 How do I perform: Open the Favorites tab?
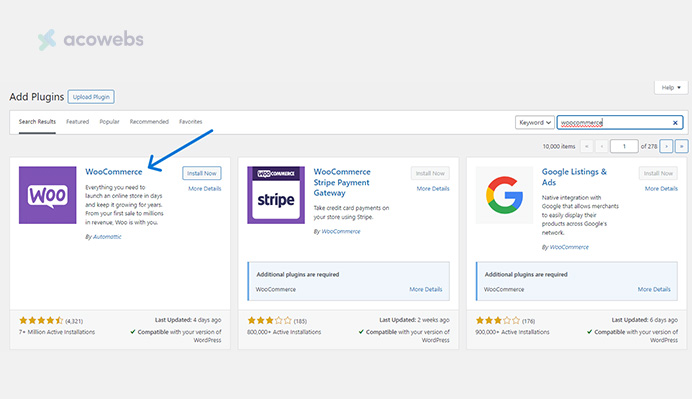pos(191,122)
